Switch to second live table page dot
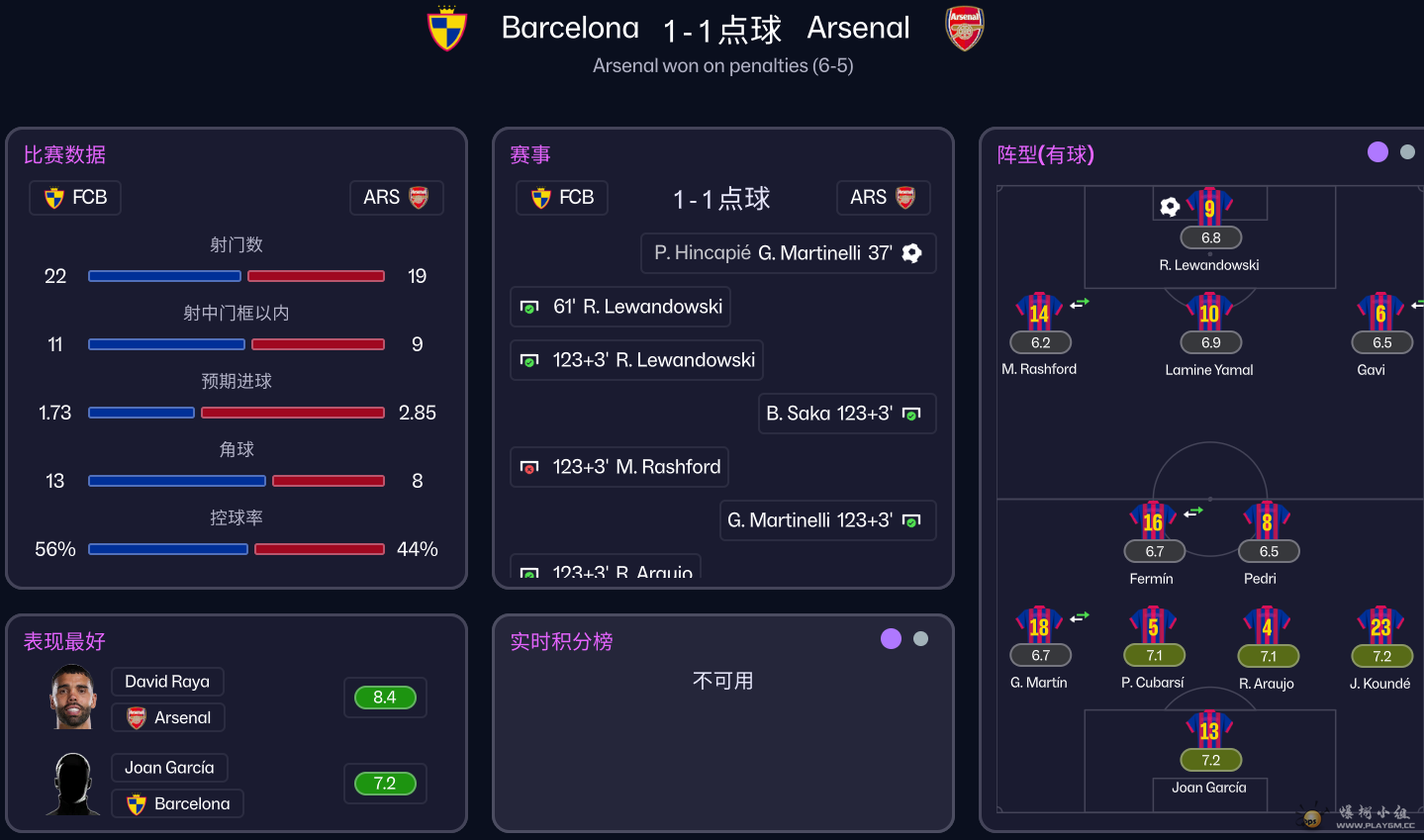The width and height of the screenshot is (1424, 840). pyautogui.click(x=920, y=639)
